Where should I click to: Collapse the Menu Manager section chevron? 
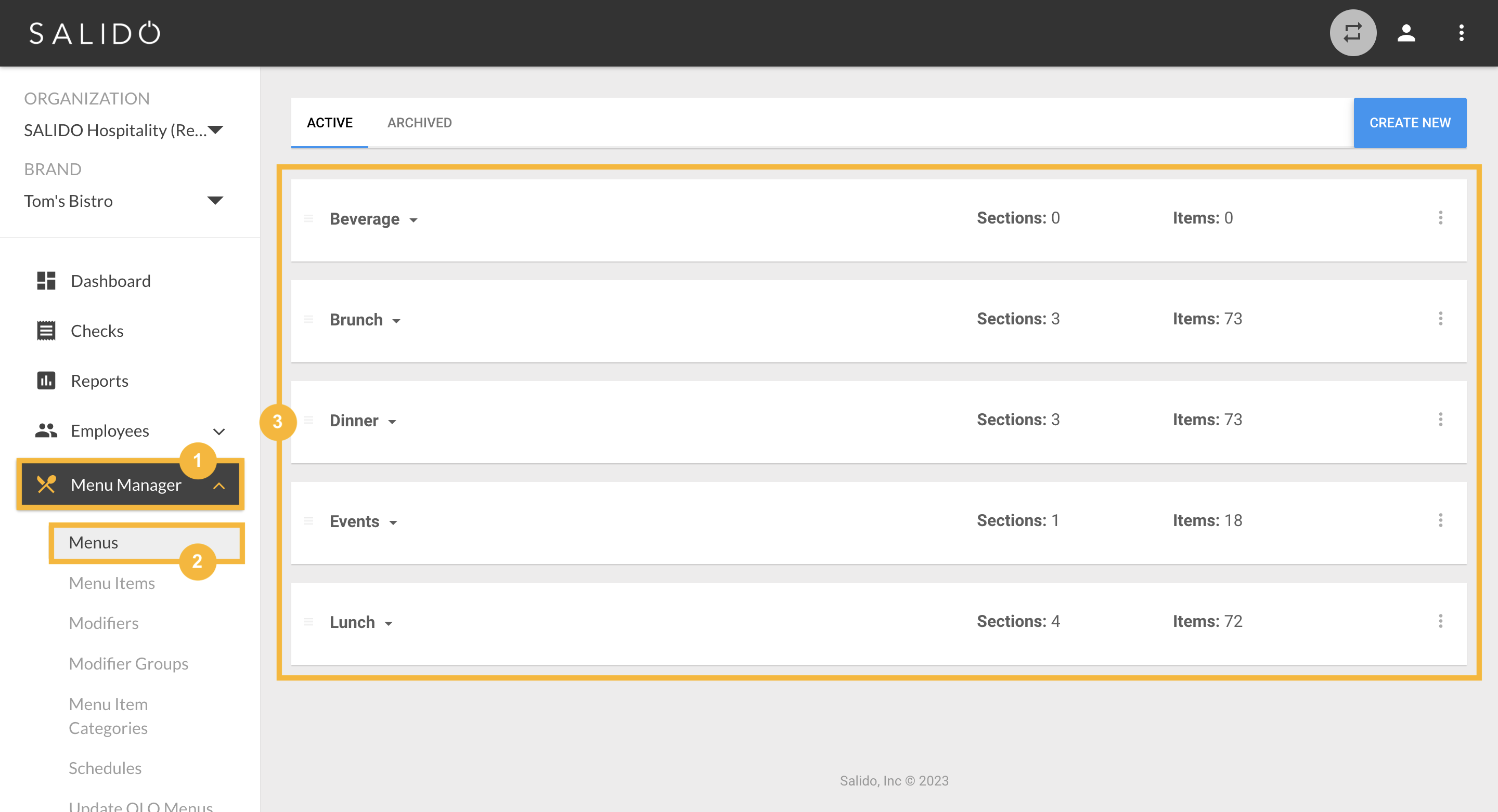pyautogui.click(x=219, y=486)
